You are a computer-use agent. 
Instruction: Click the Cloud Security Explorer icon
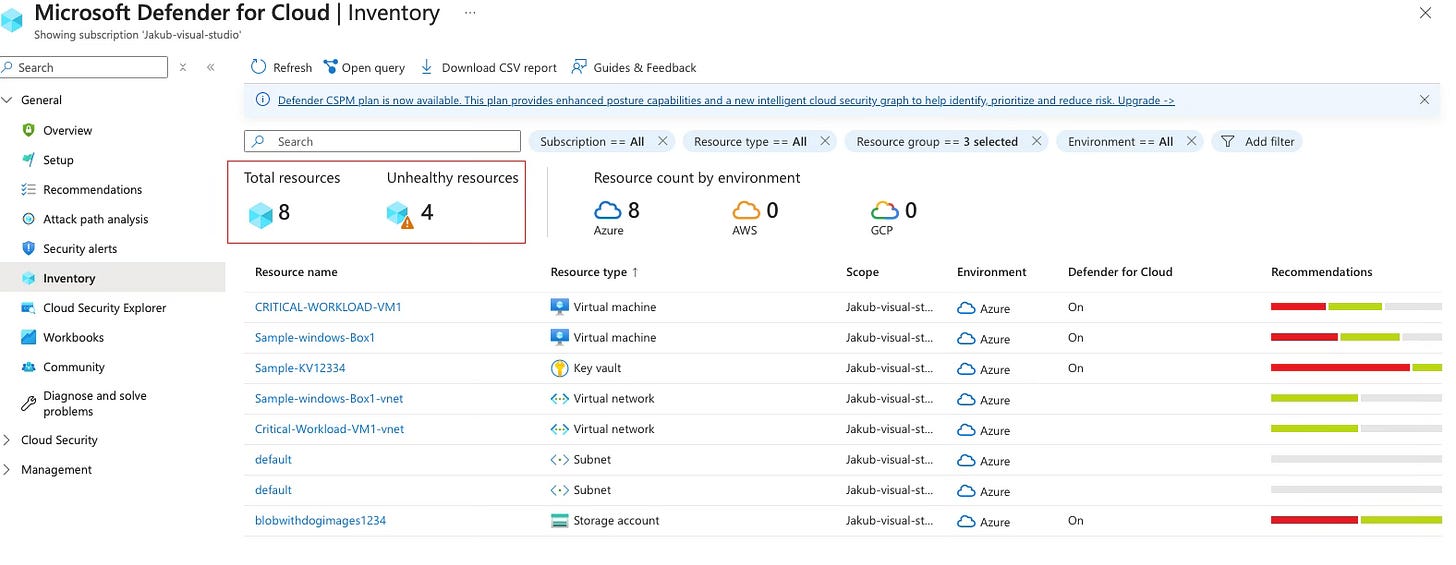click(x=28, y=308)
